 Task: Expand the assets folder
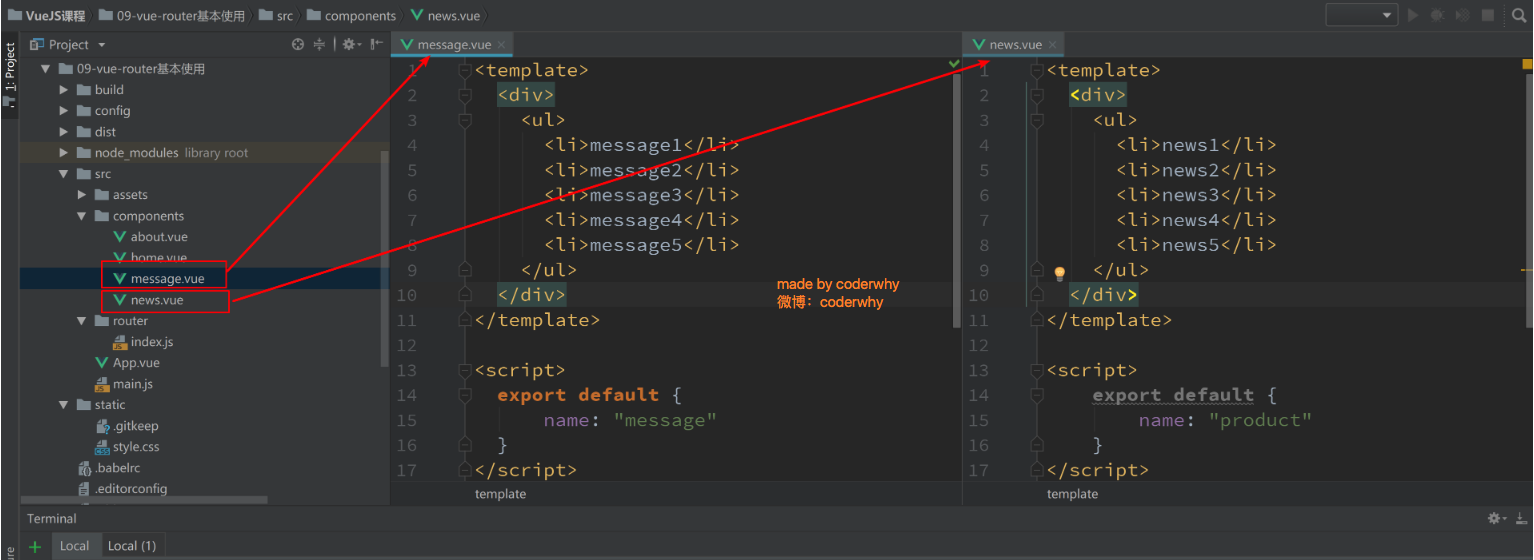pyautogui.click(x=82, y=195)
